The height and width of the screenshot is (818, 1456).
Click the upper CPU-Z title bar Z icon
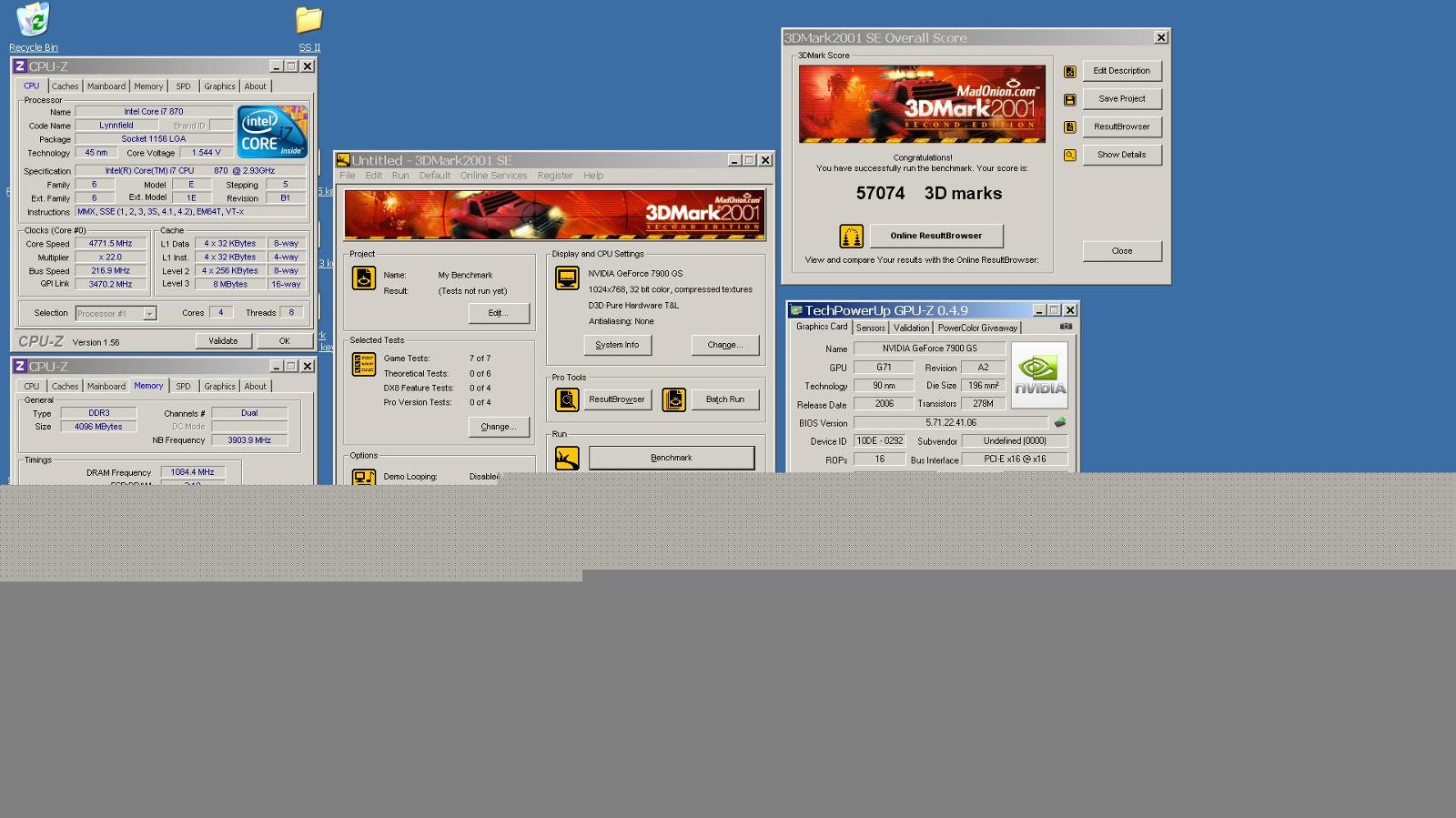click(20, 66)
